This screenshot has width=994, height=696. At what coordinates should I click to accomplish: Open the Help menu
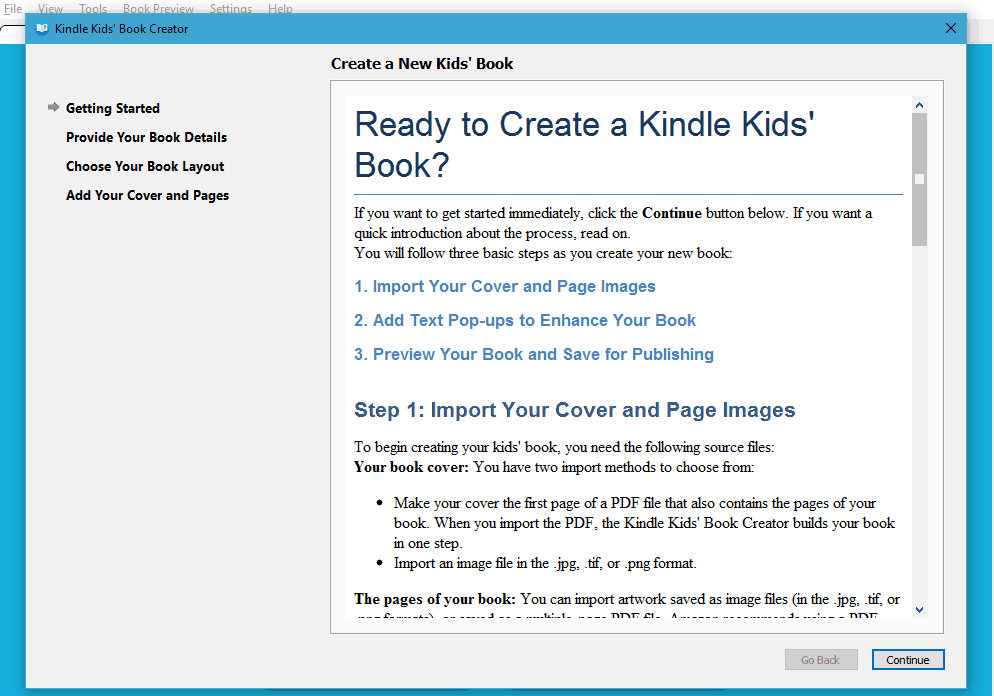280,8
